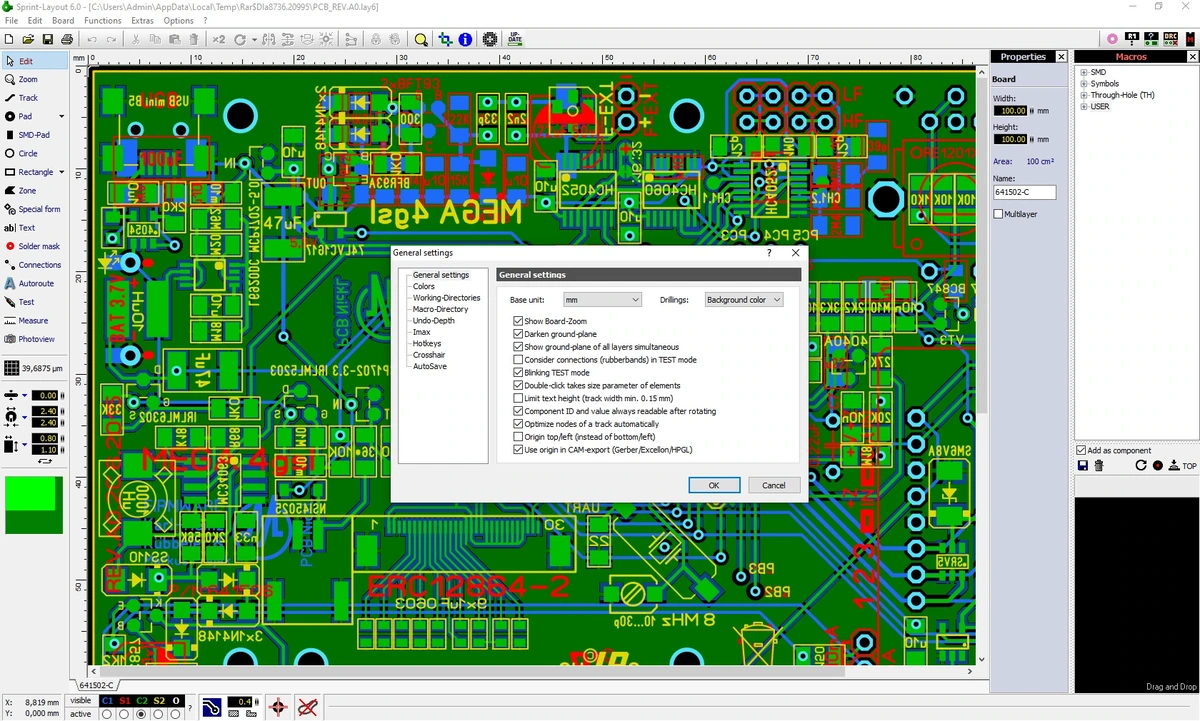Enable Limit text height checkbox
The image size is (1200, 721).
point(518,398)
